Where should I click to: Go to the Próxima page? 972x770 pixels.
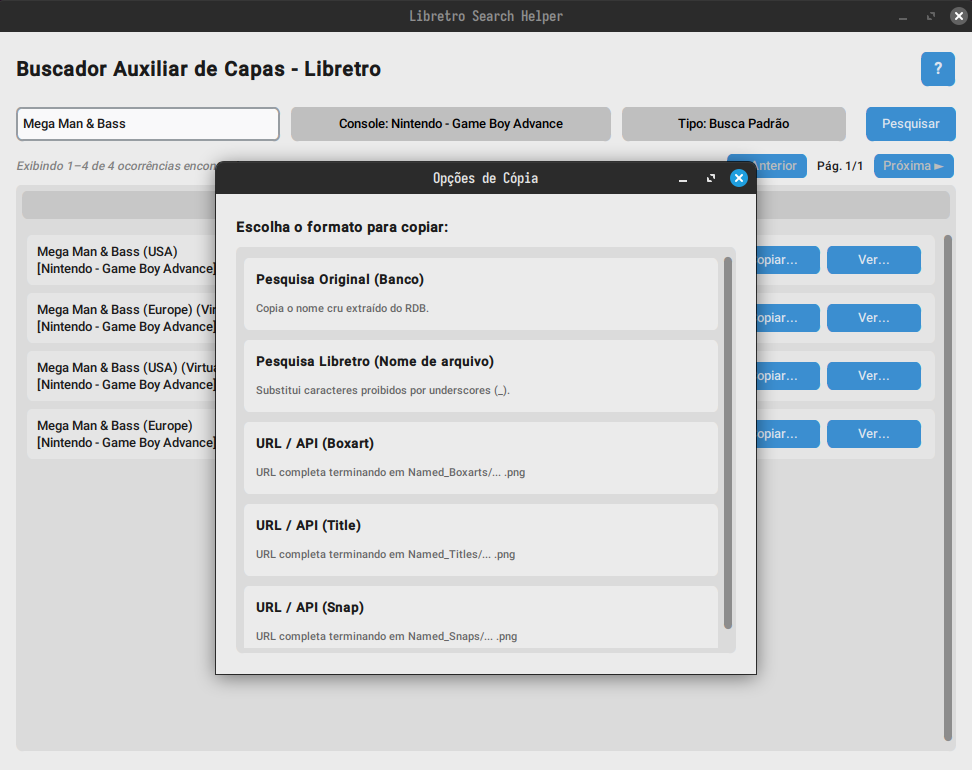coord(913,166)
